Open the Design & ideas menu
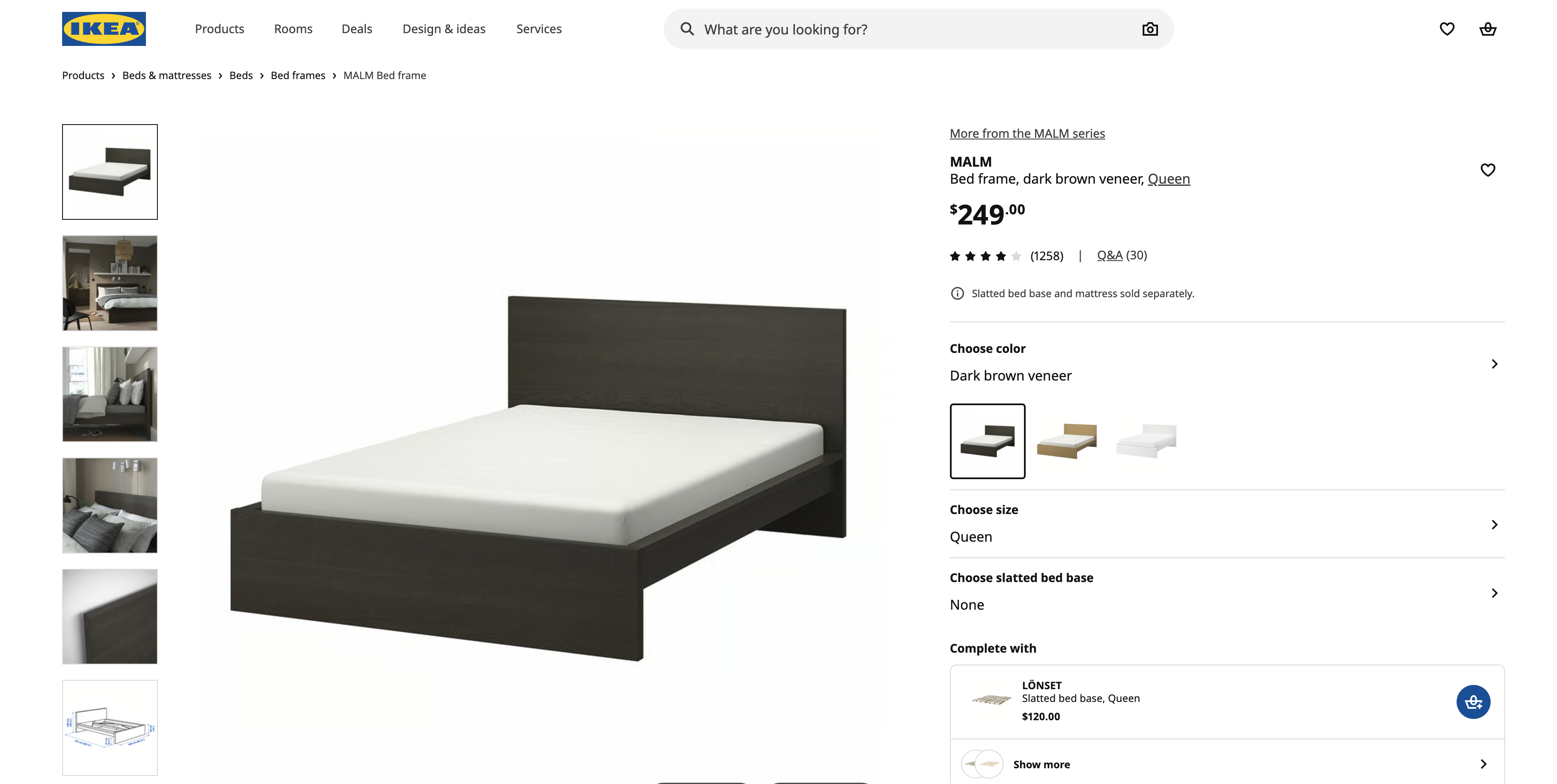Image resolution: width=1557 pixels, height=784 pixels. click(x=444, y=29)
